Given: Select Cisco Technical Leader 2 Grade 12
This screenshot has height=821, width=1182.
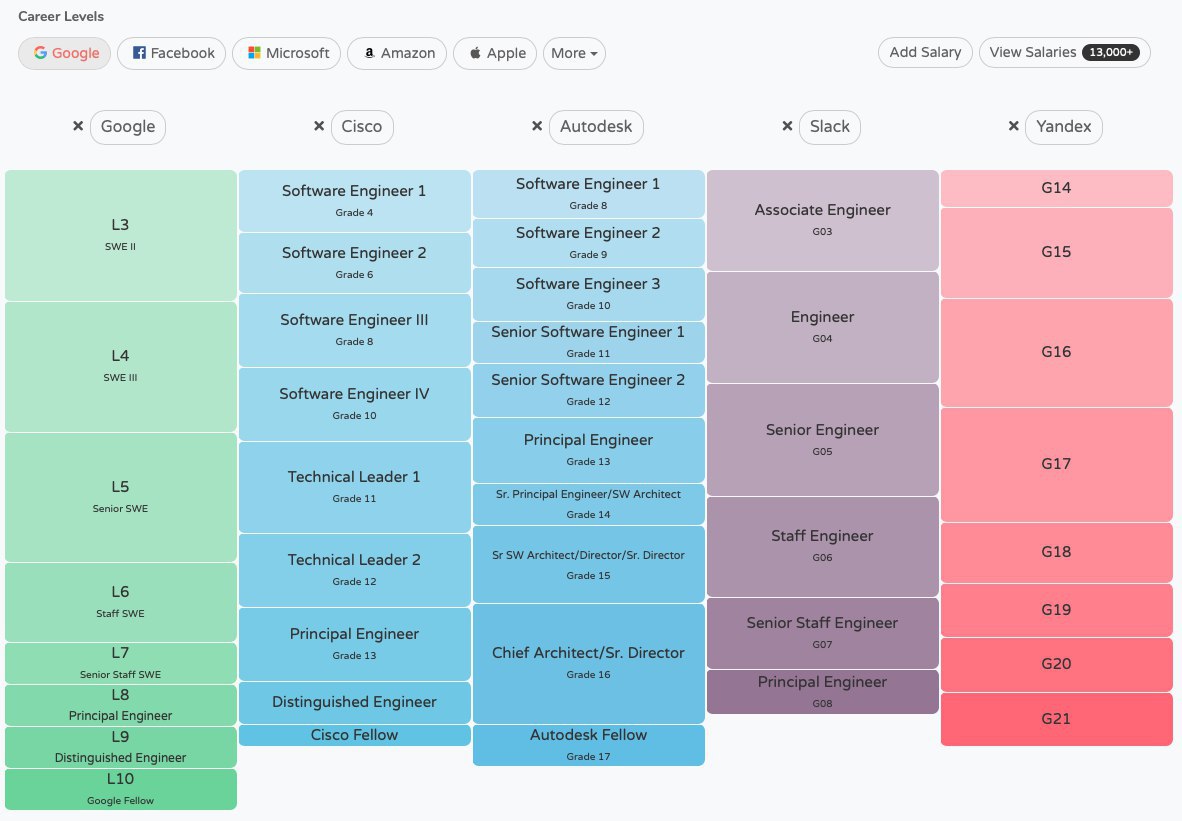Looking at the screenshot, I should coord(354,571).
